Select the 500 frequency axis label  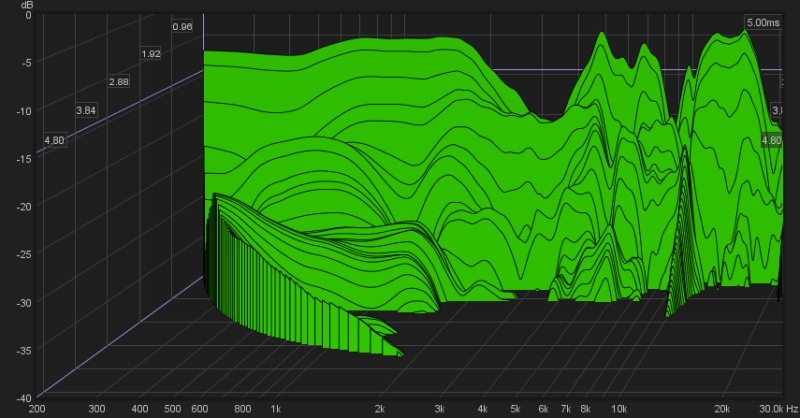[x=172, y=409]
